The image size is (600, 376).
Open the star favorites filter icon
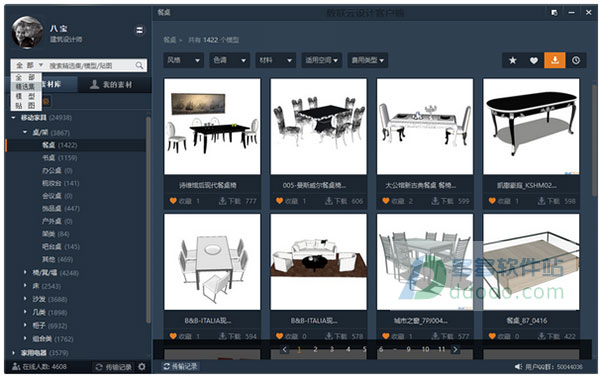(x=513, y=60)
